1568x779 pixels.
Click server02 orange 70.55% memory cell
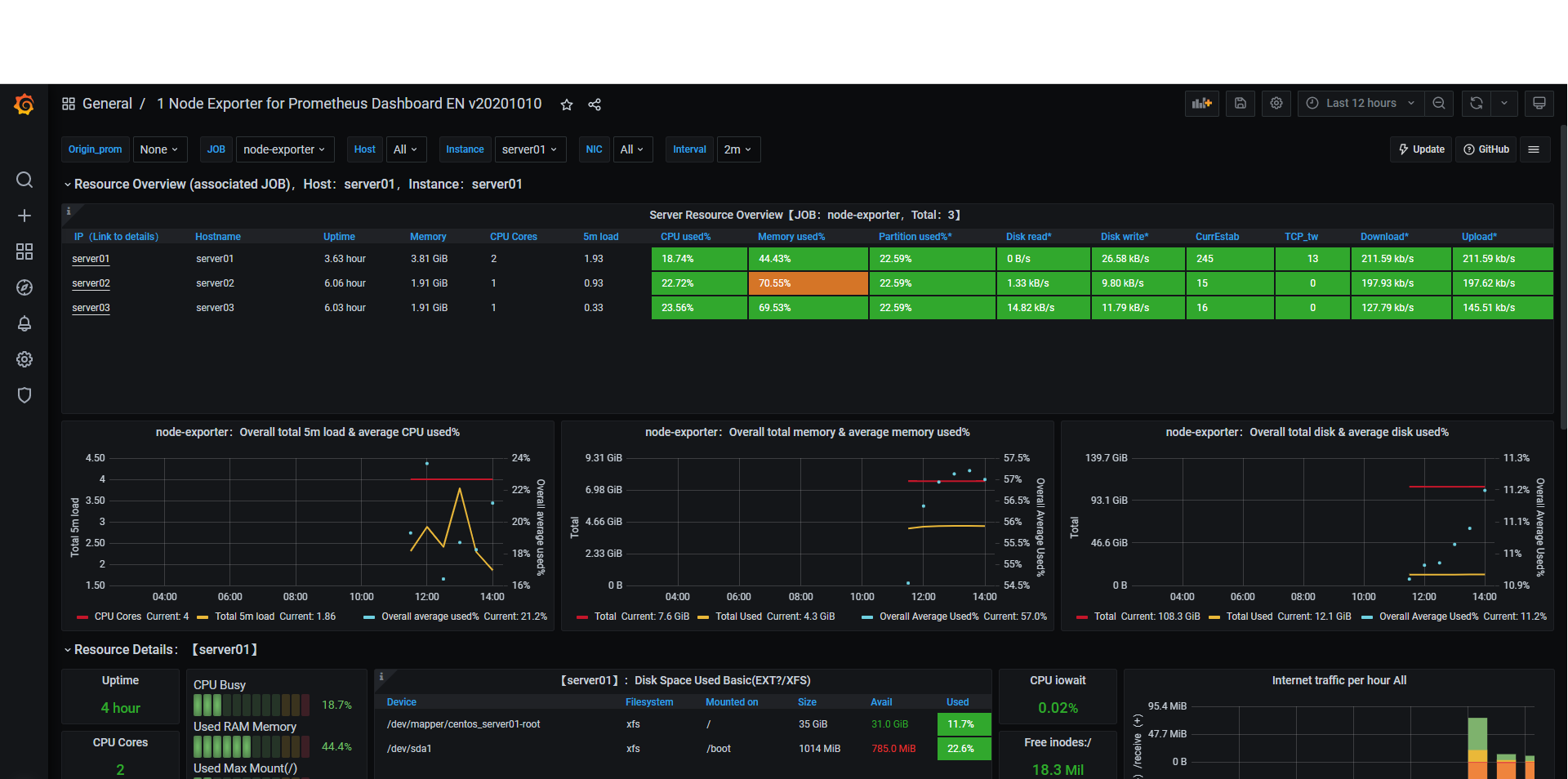[808, 283]
